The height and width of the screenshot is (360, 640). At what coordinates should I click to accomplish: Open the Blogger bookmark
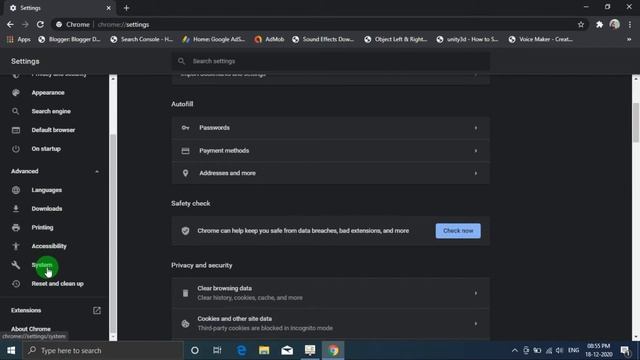(x=69, y=39)
